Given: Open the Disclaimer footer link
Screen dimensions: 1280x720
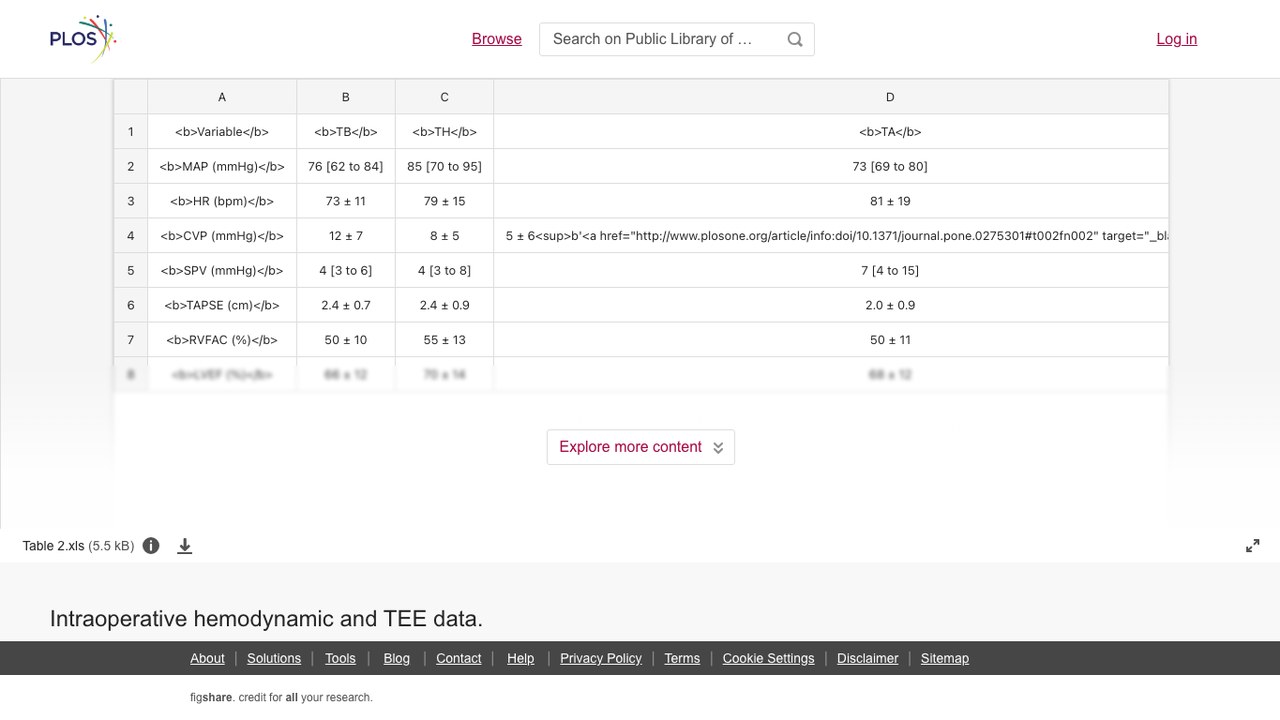Looking at the screenshot, I should [868, 658].
